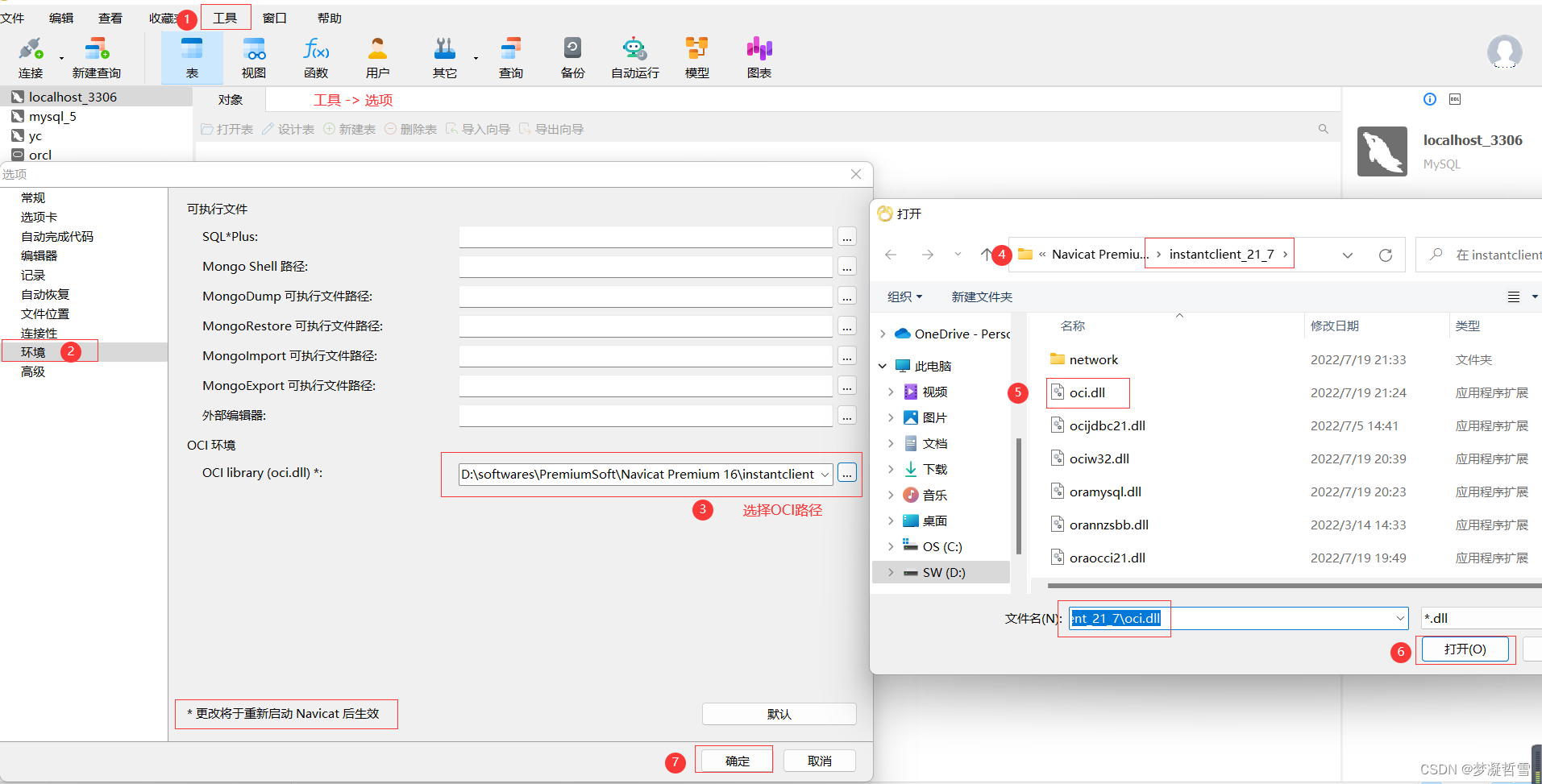
Task: Click the user avatar profile icon
Action: [1504, 52]
